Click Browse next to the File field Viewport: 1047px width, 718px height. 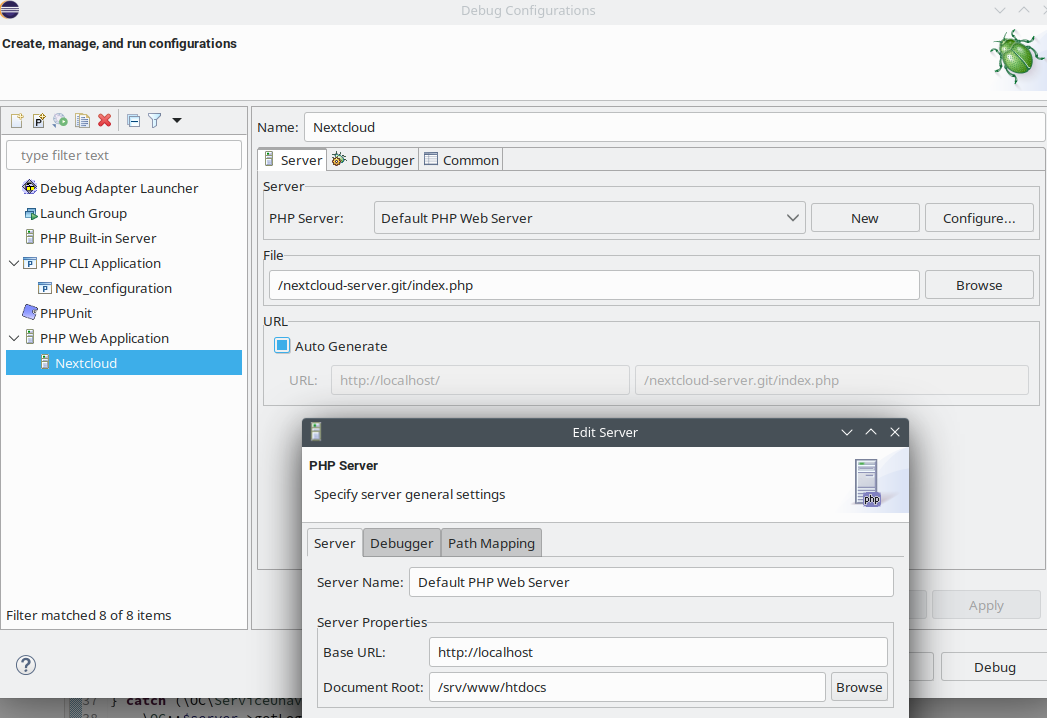click(979, 285)
